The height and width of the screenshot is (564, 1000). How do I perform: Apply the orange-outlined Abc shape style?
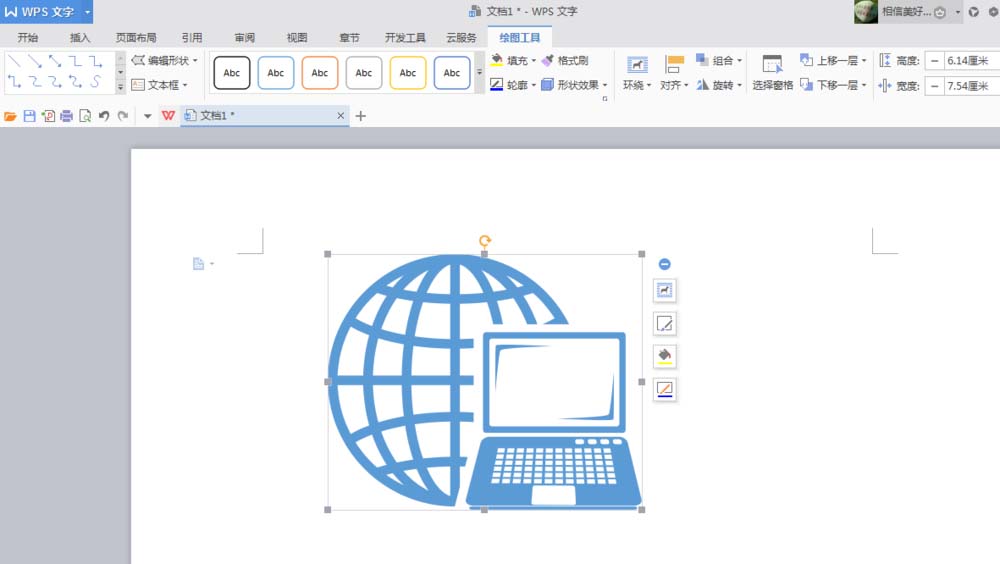(320, 73)
